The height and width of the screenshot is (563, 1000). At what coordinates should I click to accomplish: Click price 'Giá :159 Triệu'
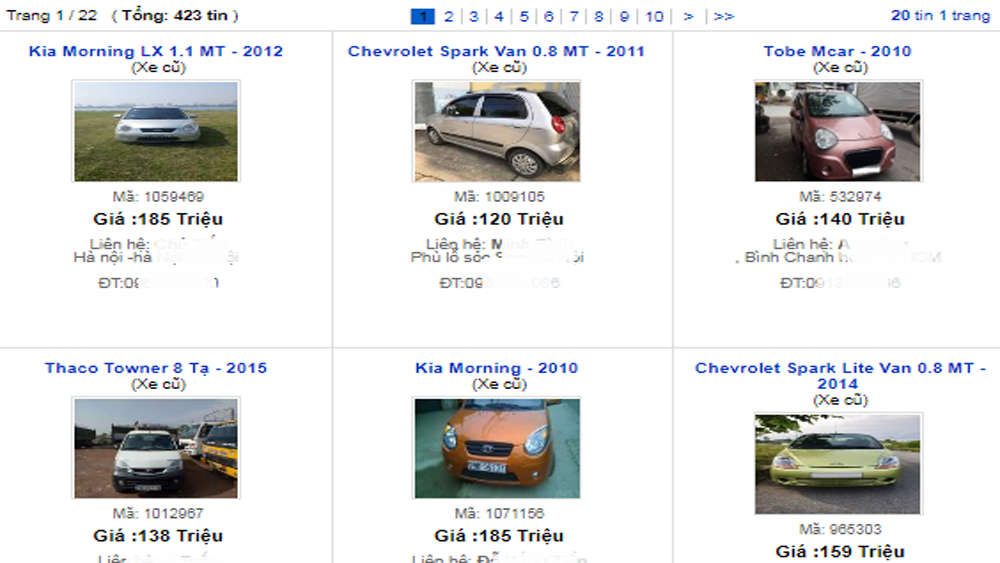tap(840, 552)
